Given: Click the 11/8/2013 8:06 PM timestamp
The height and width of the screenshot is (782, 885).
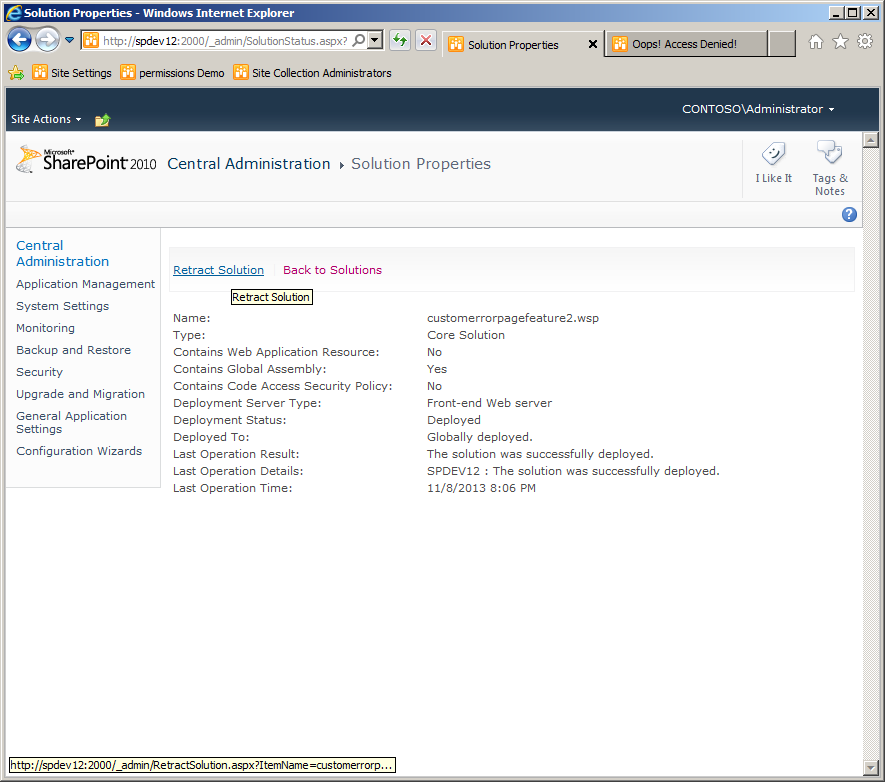Looking at the screenshot, I should point(481,488).
